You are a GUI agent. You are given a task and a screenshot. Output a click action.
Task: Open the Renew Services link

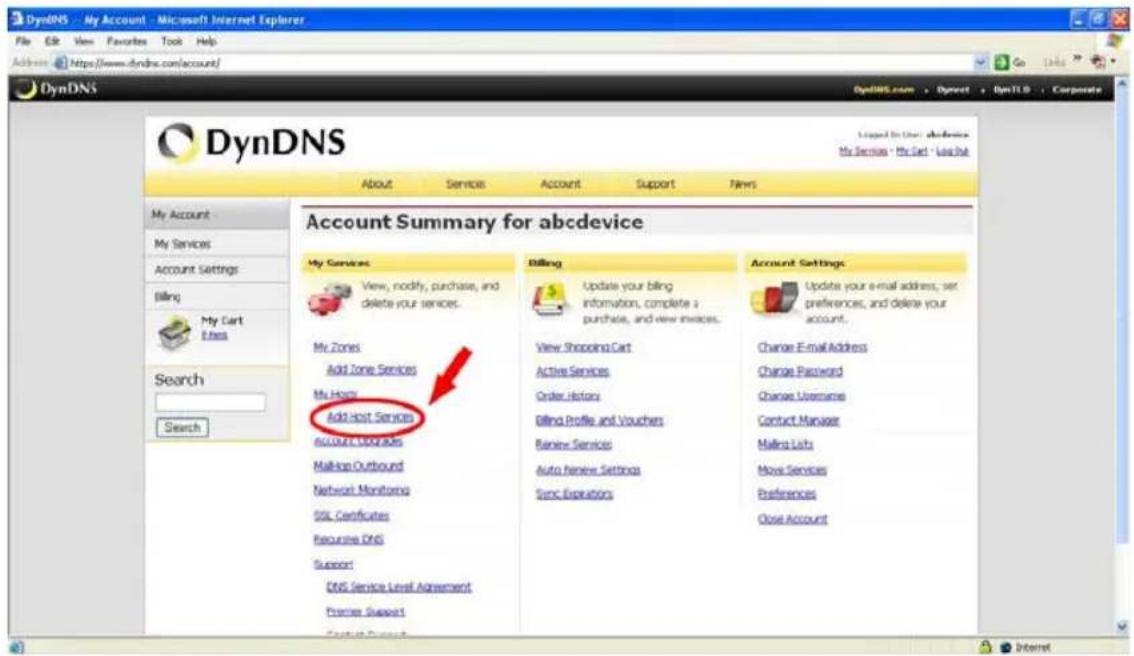point(574,444)
